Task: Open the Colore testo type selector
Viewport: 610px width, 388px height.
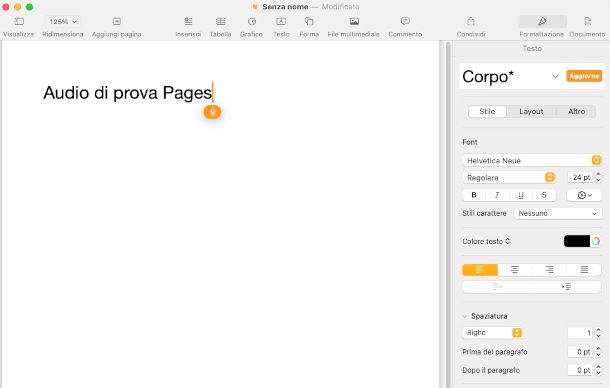Action: pyautogui.click(x=486, y=241)
